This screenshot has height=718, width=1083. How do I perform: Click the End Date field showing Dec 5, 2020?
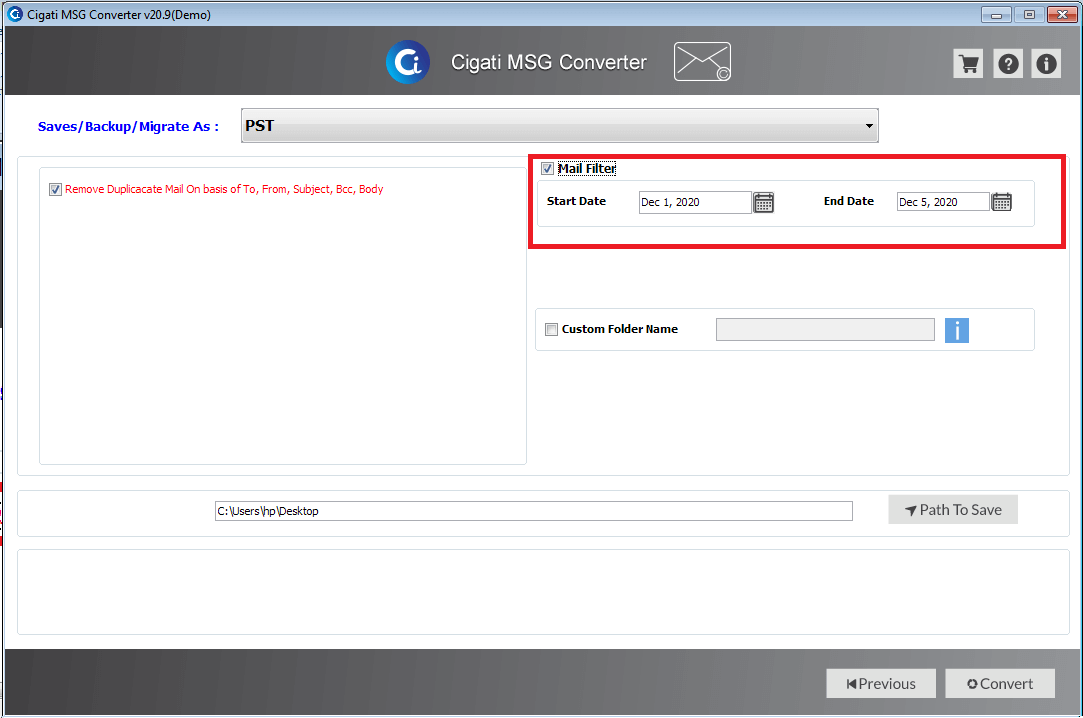[x=943, y=202]
